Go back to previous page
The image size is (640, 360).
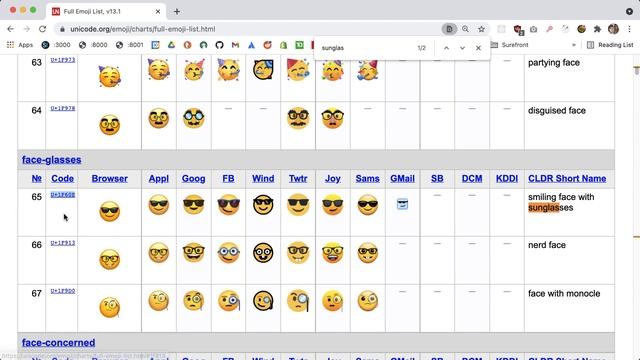[11, 29]
